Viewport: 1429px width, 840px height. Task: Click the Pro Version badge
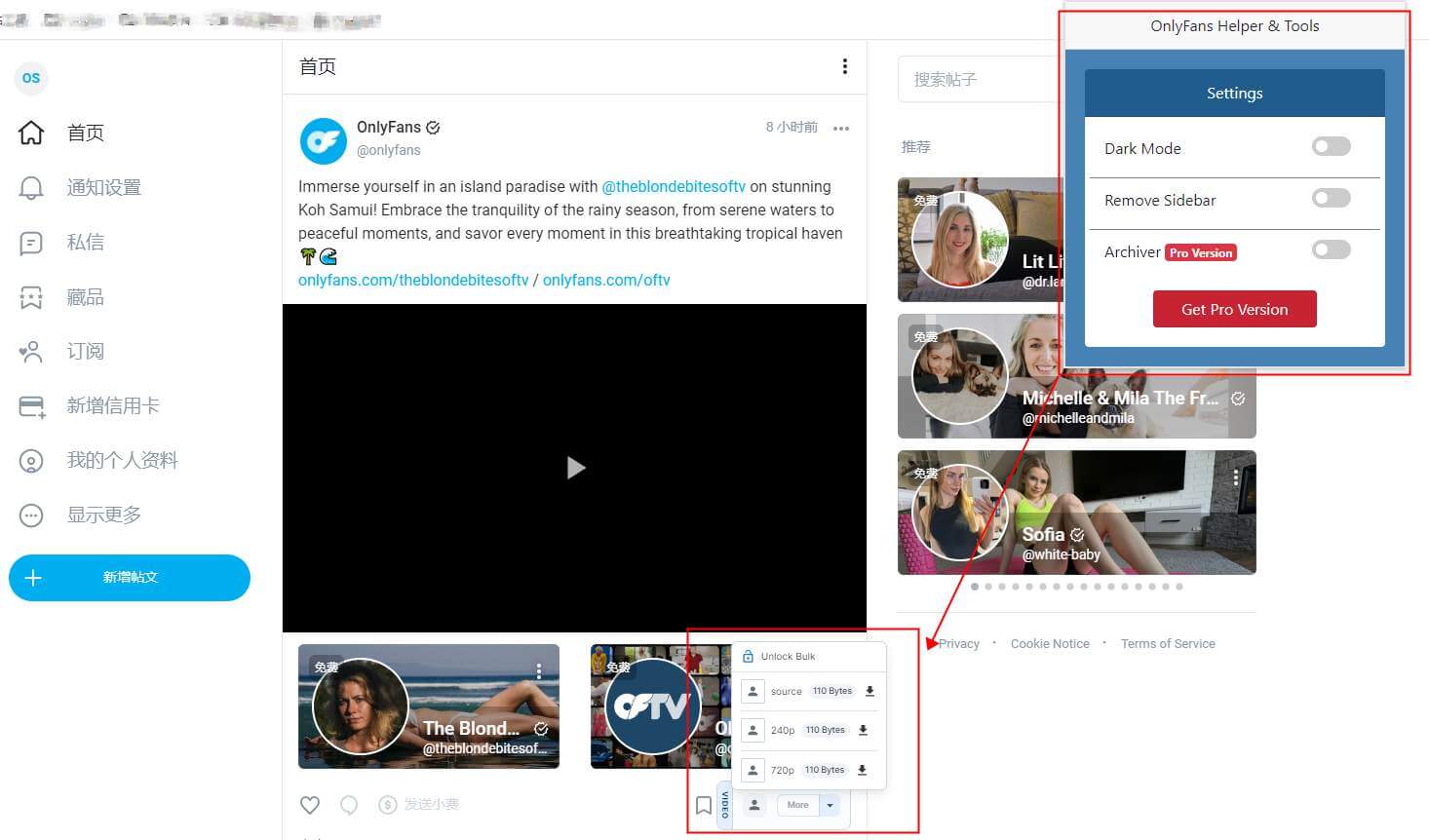click(x=1201, y=252)
